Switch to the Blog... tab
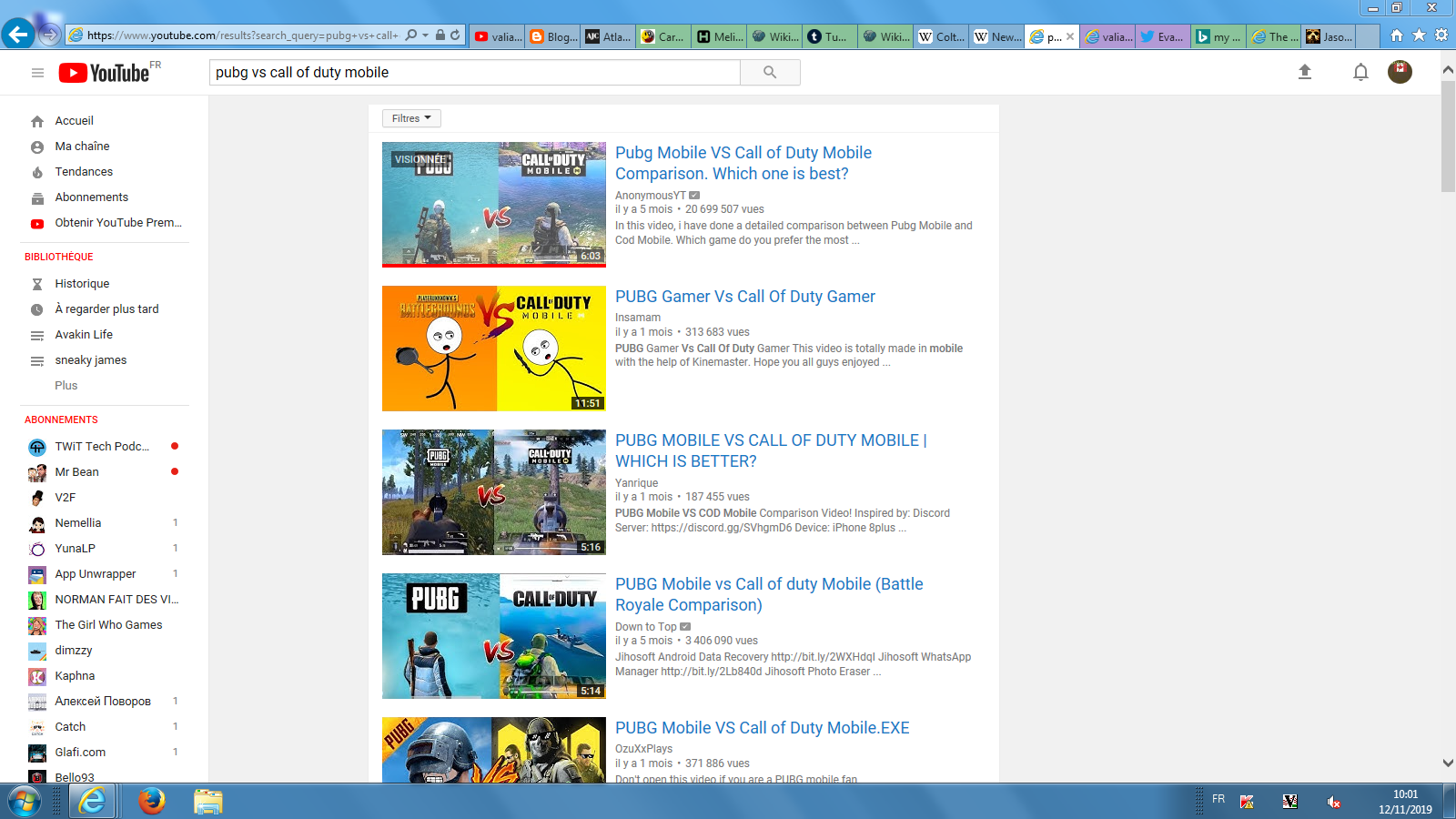Viewport: 1456px width, 819px height. (x=553, y=36)
